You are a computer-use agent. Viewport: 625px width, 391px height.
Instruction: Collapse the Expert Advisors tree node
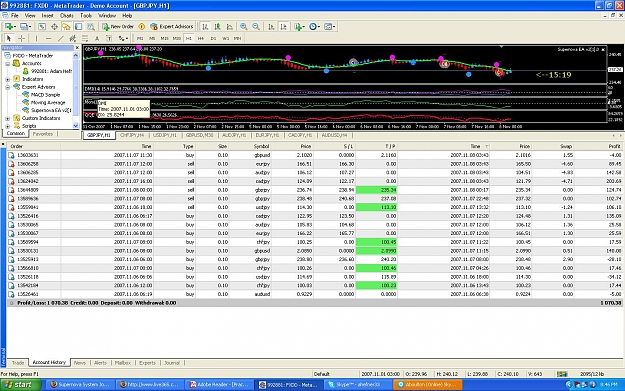click(8, 87)
